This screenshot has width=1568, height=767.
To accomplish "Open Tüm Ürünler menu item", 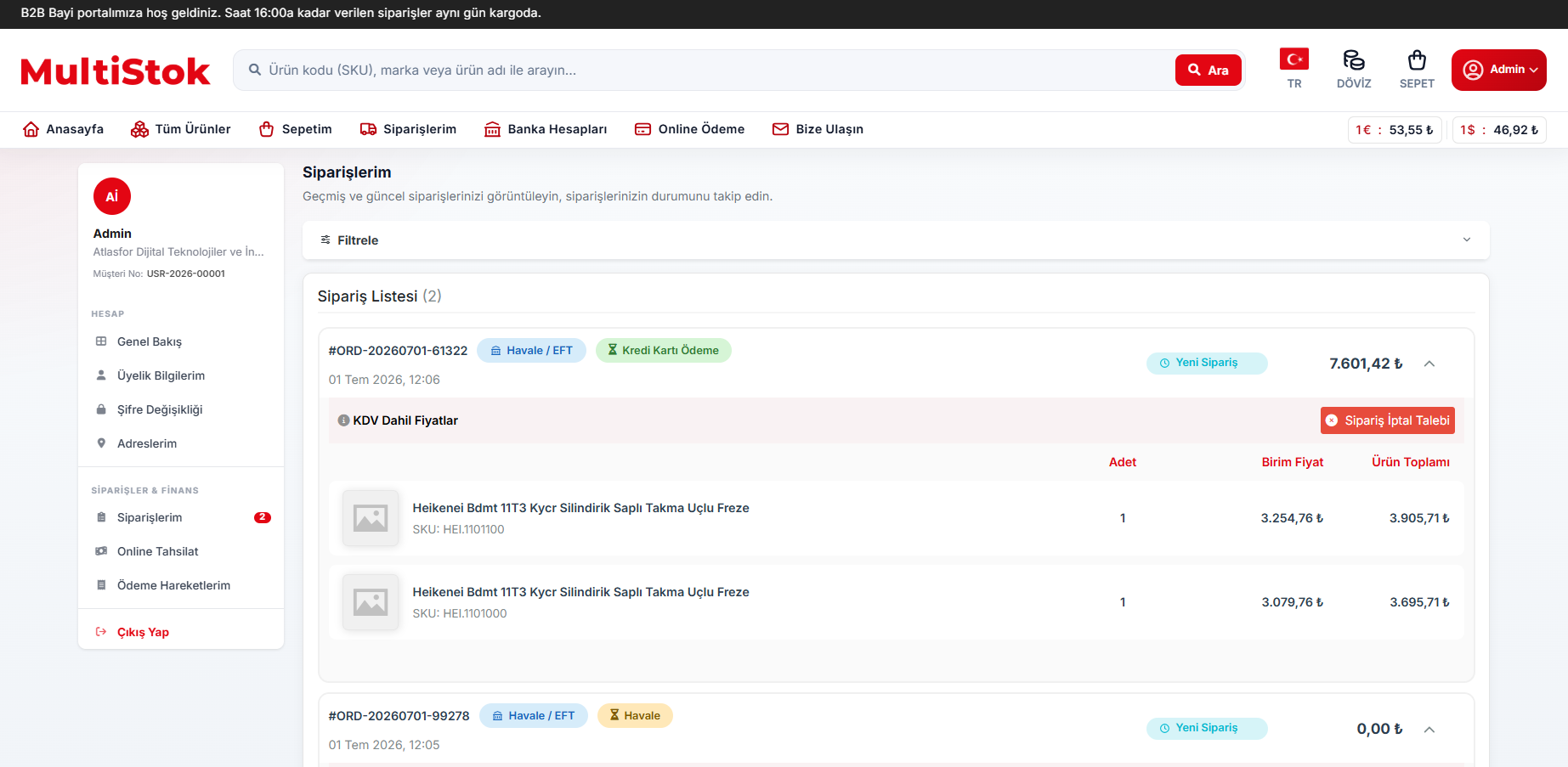I will [181, 129].
